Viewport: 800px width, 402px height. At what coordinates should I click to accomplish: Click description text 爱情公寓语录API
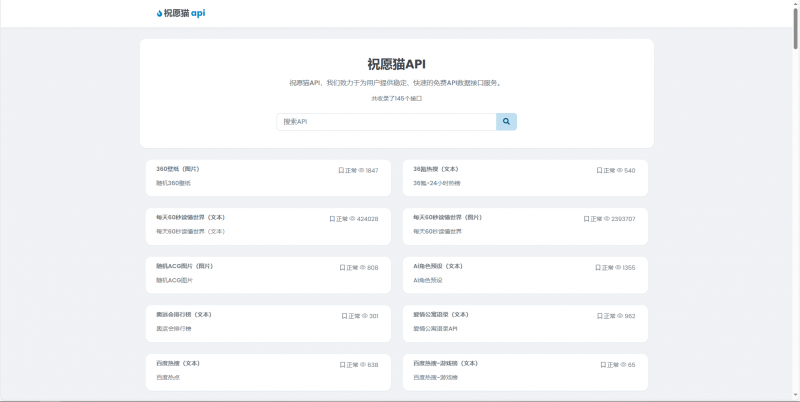[x=435, y=329]
